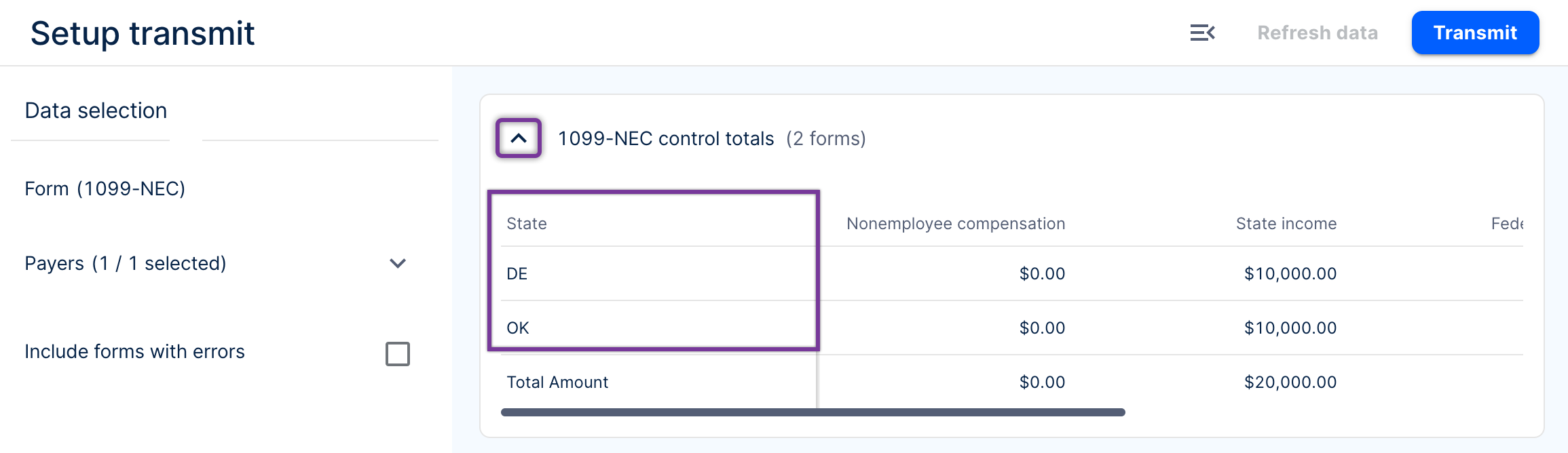1568x453 pixels.
Task: Click Refresh data button
Action: [1318, 33]
